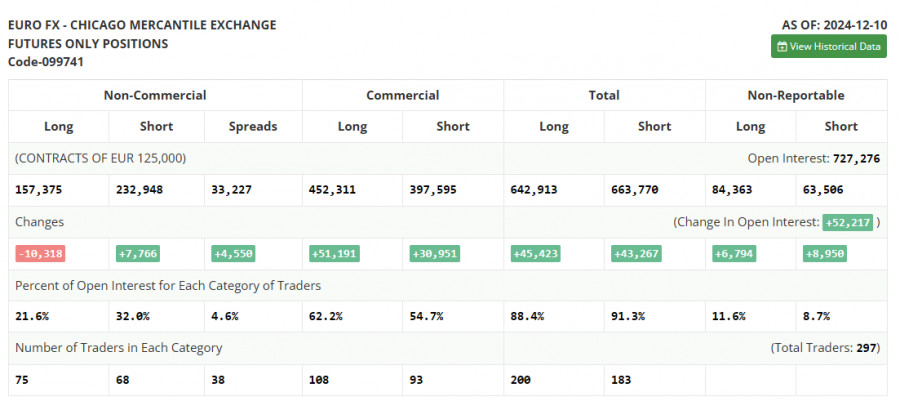Click the 54.7% percent value
Viewport: 900px width, 401px height.
[426, 316]
